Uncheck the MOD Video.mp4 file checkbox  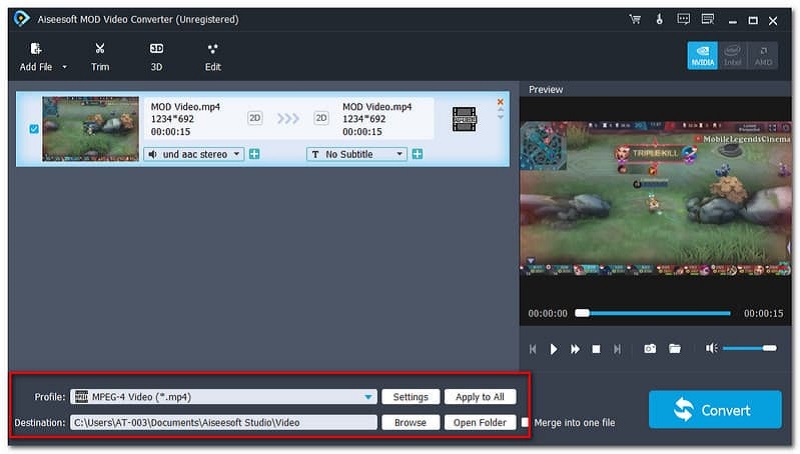tap(34, 129)
